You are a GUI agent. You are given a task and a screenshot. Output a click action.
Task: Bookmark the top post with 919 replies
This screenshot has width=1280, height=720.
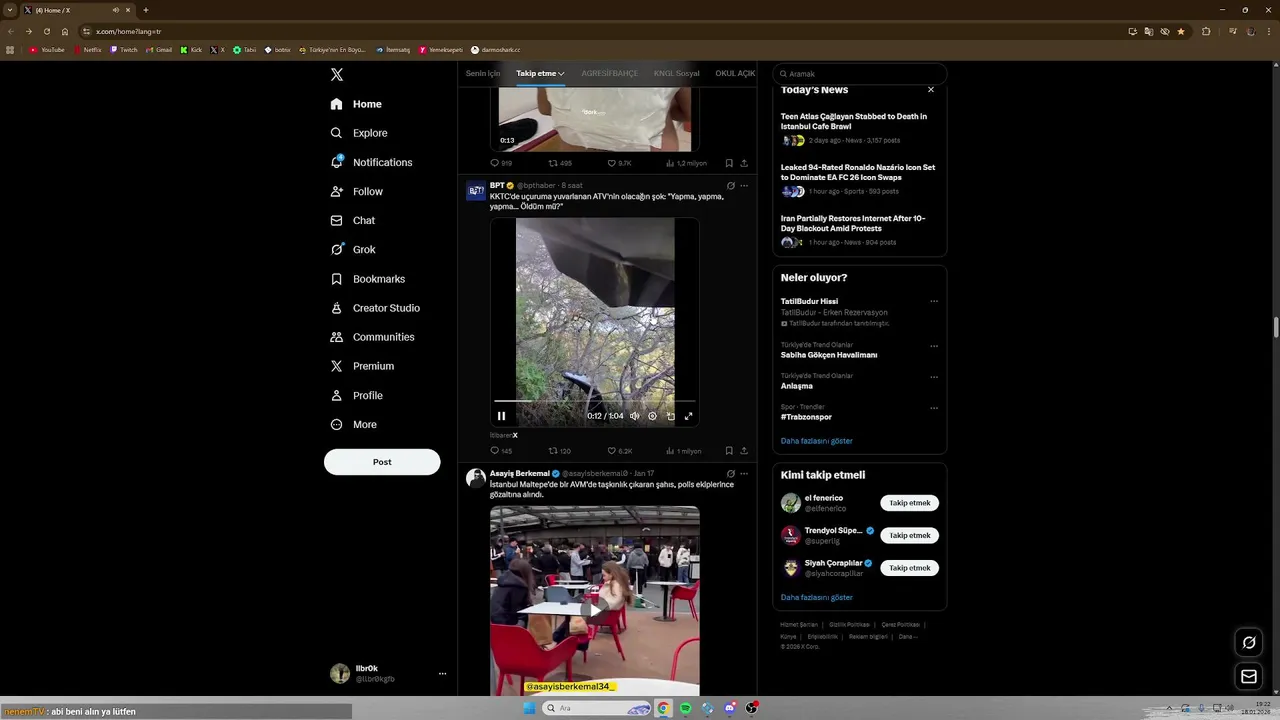tap(729, 163)
